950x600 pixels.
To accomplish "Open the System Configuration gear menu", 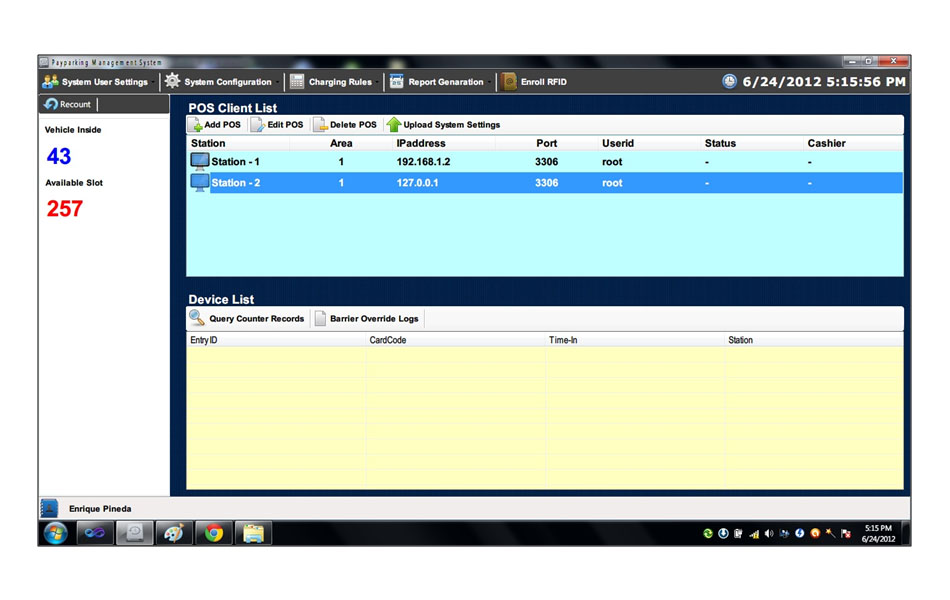I will pyautogui.click(x=173, y=82).
